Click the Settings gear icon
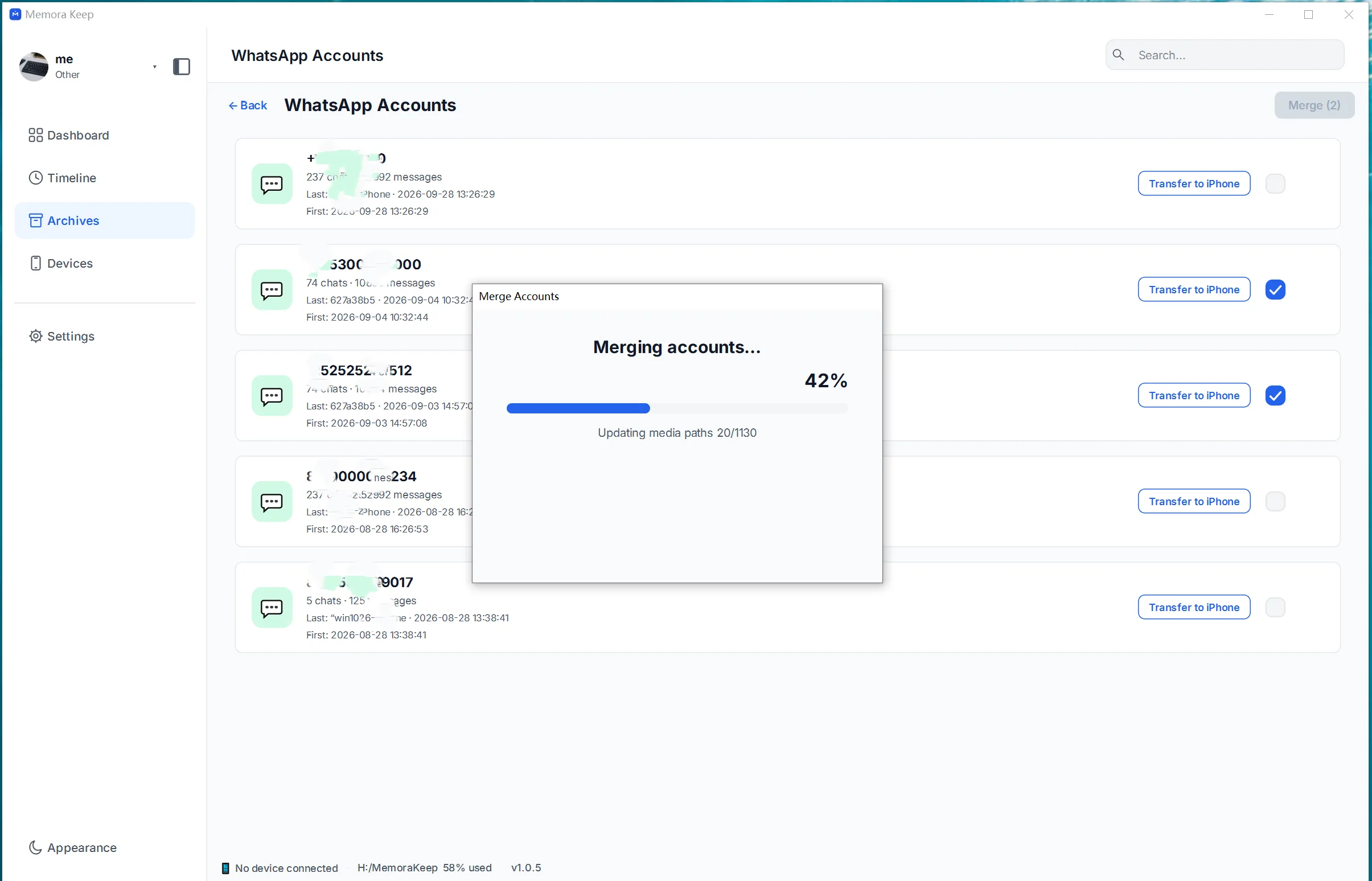This screenshot has height=881, width=1372. point(35,337)
